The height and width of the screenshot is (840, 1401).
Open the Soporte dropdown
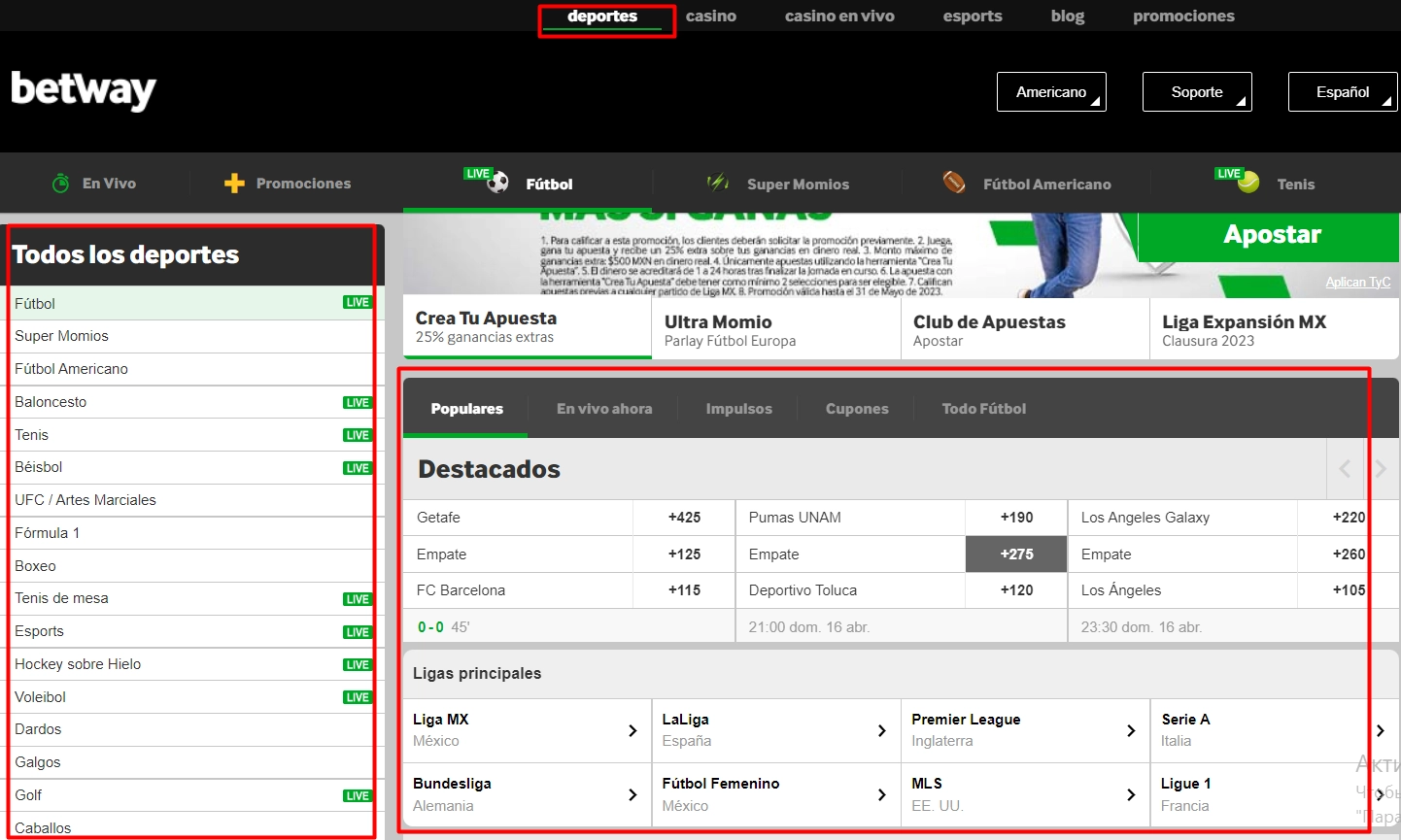pos(1197,92)
